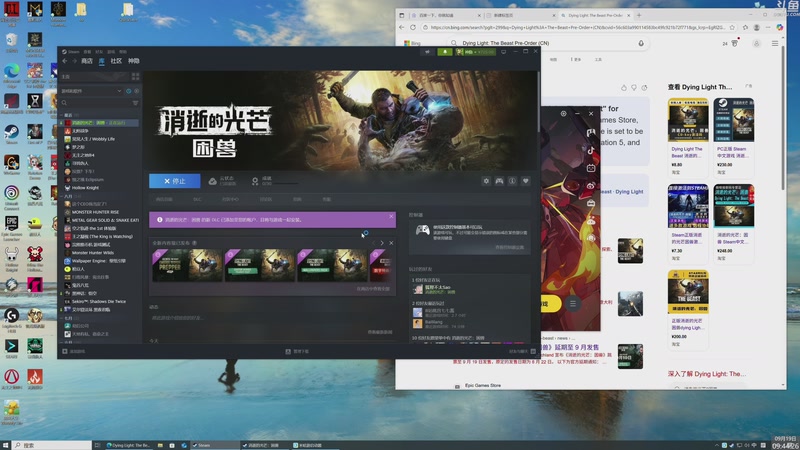Screen dimensions: 800x450
Task: Open Friends & Chat at Steam bottom right
Action: (522, 352)
